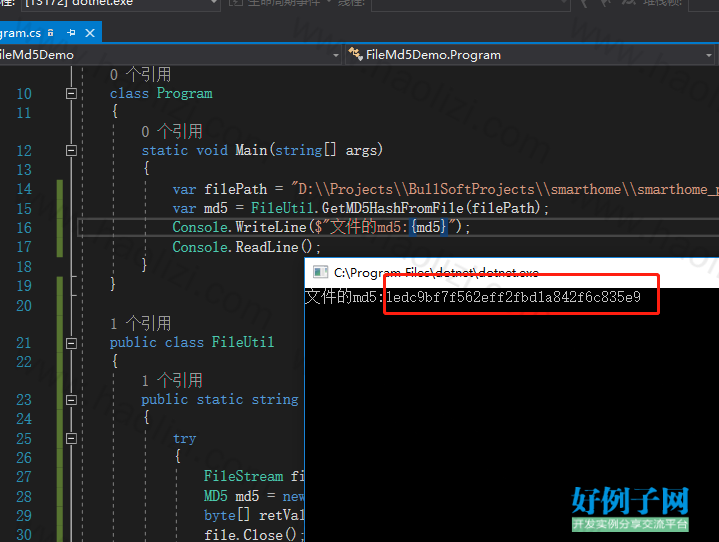The height and width of the screenshot is (542, 719).
Task: Click file.Close() on line 30
Action: [x=250, y=535]
